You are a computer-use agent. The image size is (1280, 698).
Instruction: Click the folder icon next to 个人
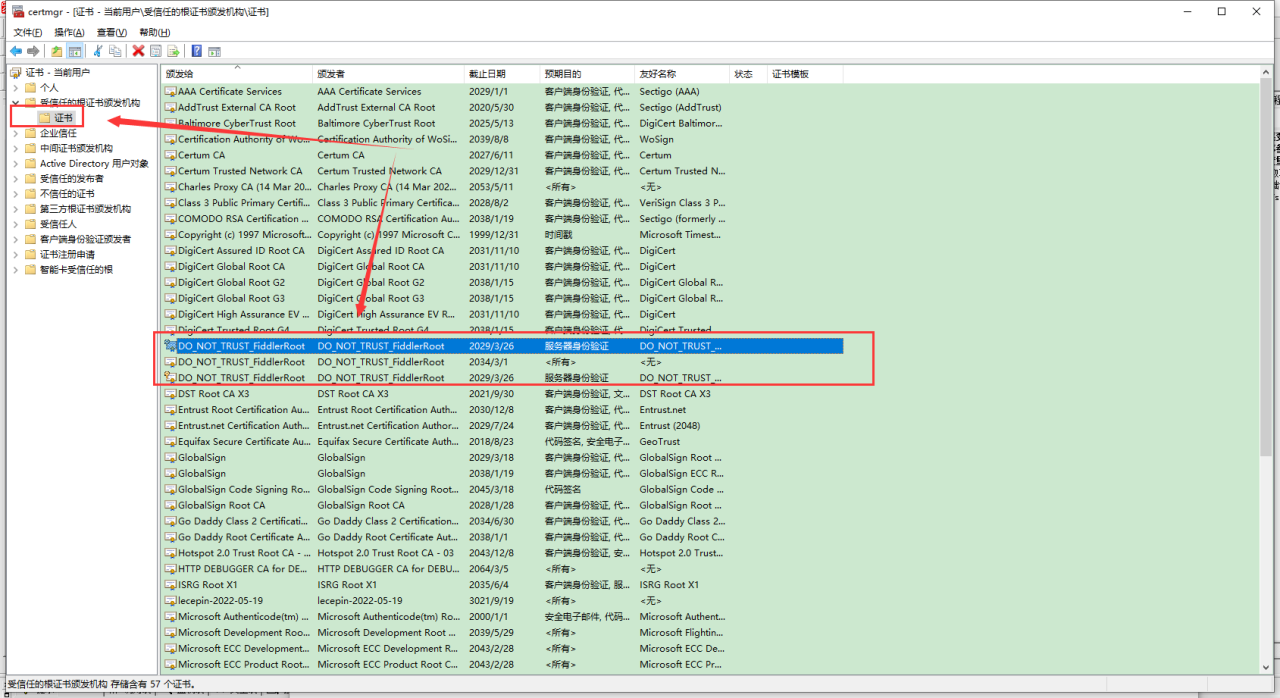pyautogui.click(x=30, y=88)
